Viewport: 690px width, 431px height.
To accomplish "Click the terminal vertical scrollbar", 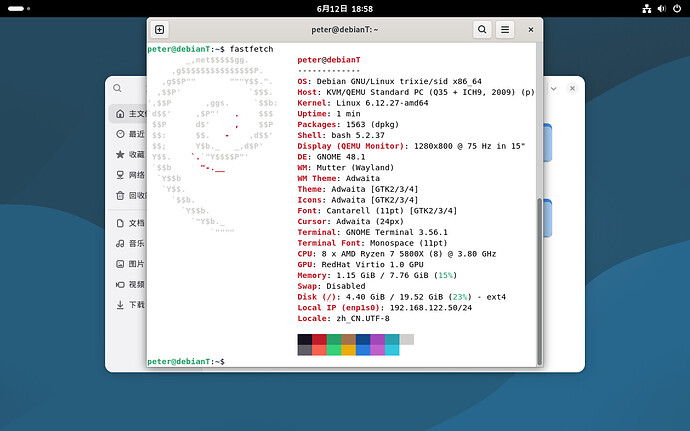I will (539, 281).
